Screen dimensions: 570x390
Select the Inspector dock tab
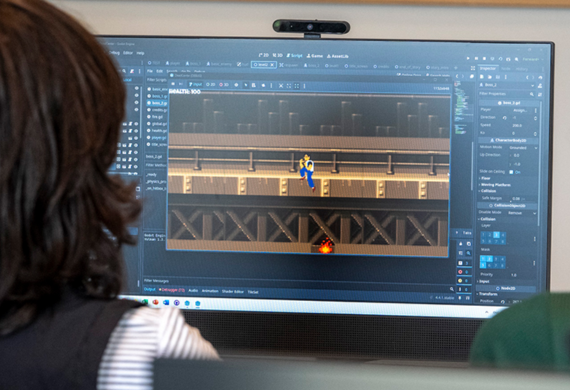click(488, 68)
